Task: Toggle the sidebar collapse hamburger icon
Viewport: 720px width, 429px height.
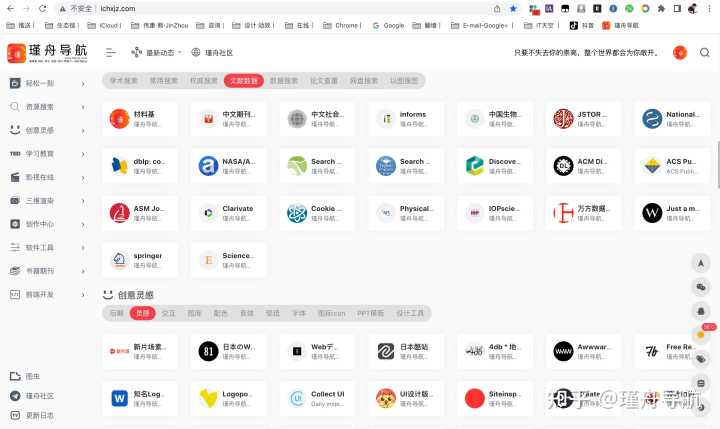Action: click(111, 52)
